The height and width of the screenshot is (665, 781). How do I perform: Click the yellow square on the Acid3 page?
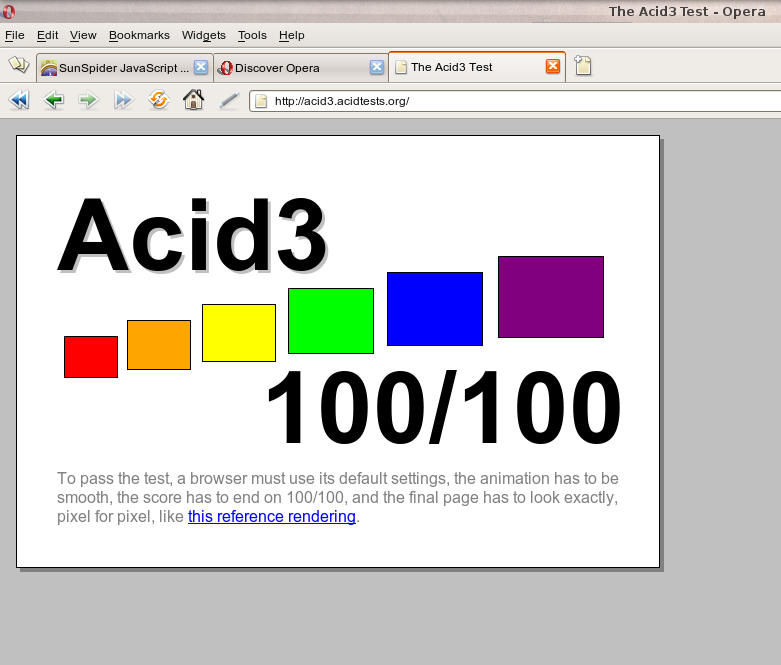click(239, 333)
